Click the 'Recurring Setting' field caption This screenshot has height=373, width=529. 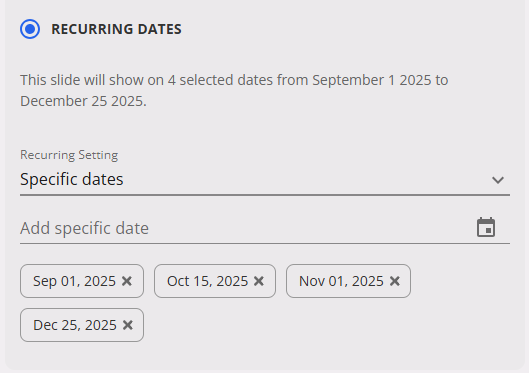(69, 155)
